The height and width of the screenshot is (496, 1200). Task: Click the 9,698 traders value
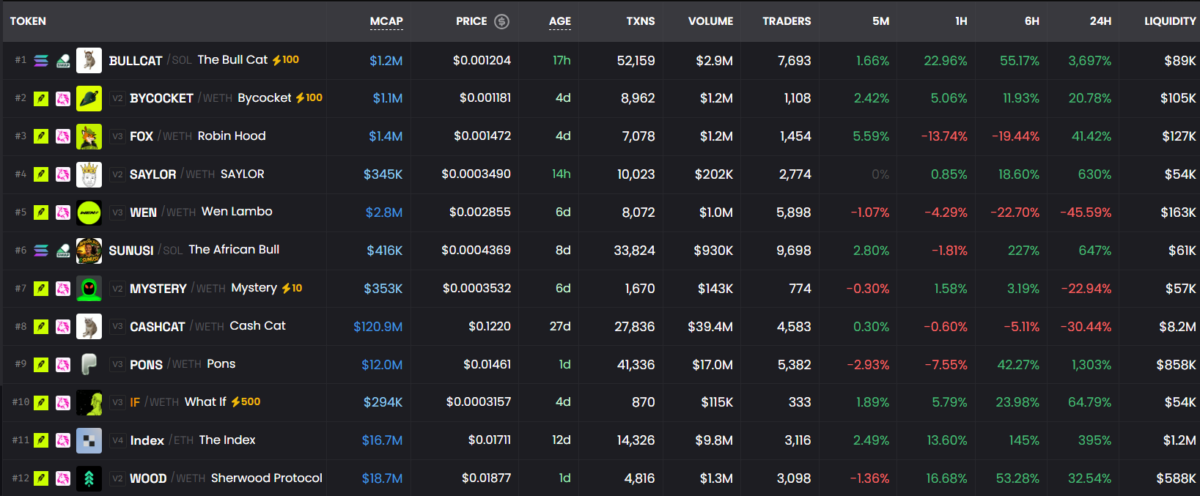click(x=794, y=250)
